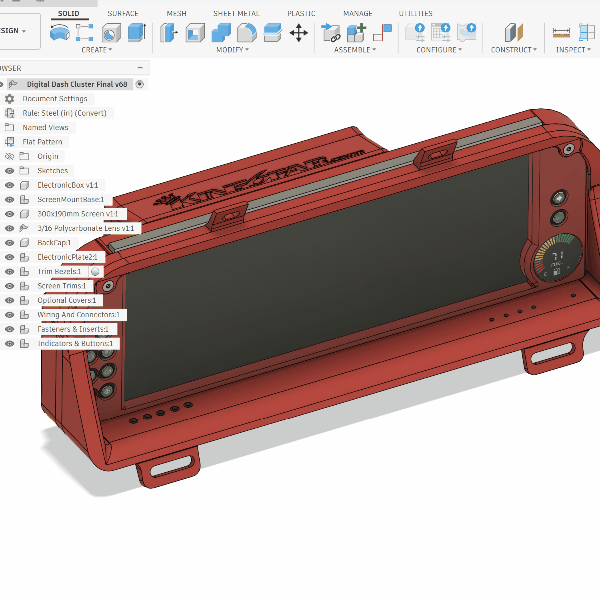The height and width of the screenshot is (600, 600).
Task: Select Indicators & Buttons:1 browser item
Action: coord(75,344)
